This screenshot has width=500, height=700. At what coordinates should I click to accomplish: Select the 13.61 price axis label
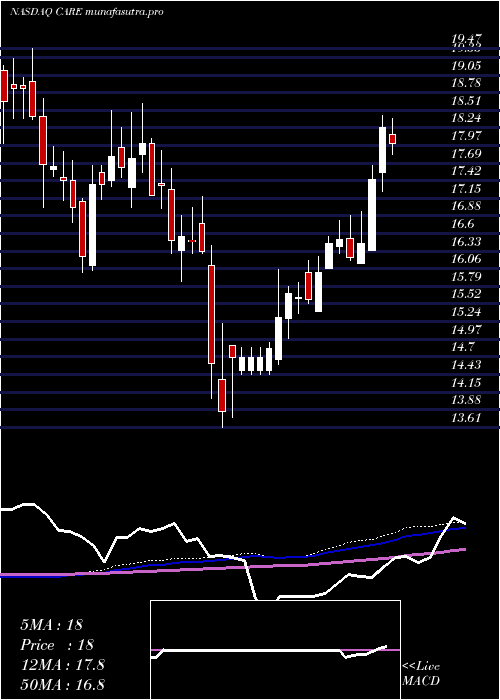point(466,418)
